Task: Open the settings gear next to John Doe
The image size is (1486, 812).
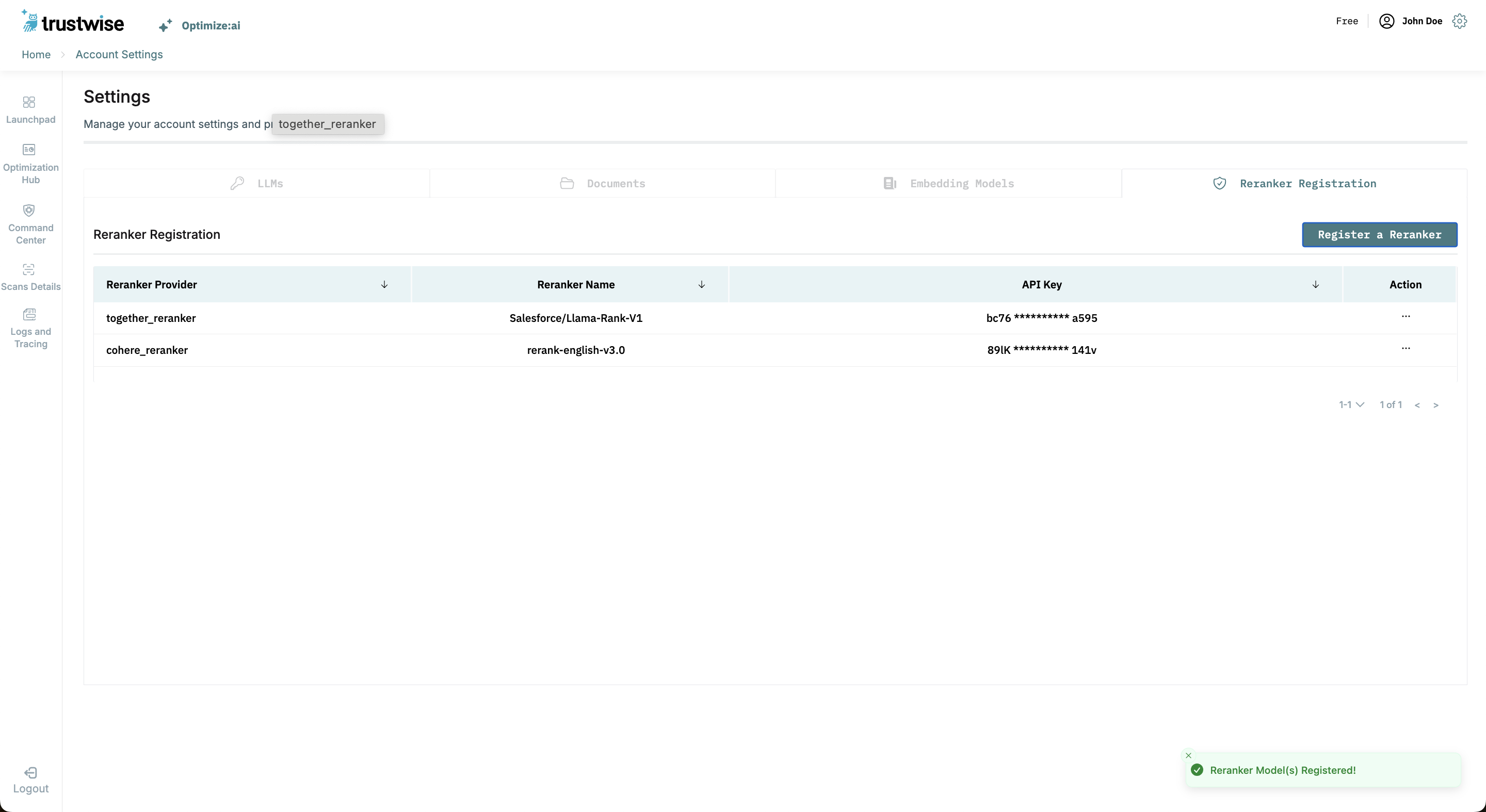Action: click(x=1460, y=21)
